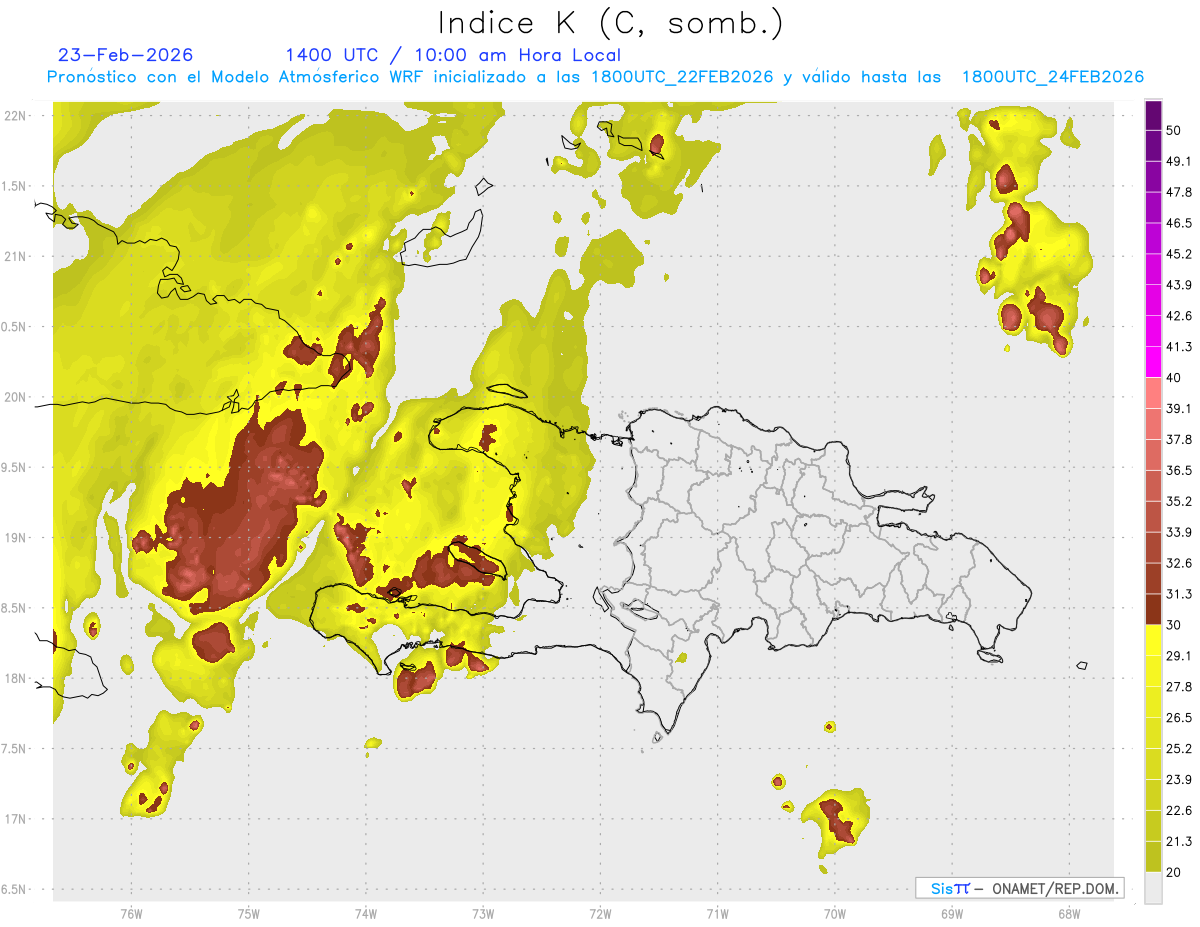This screenshot has width=1200, height=927.
Task: Click the color scale label '33.9'
Action: pos(1179,532)
